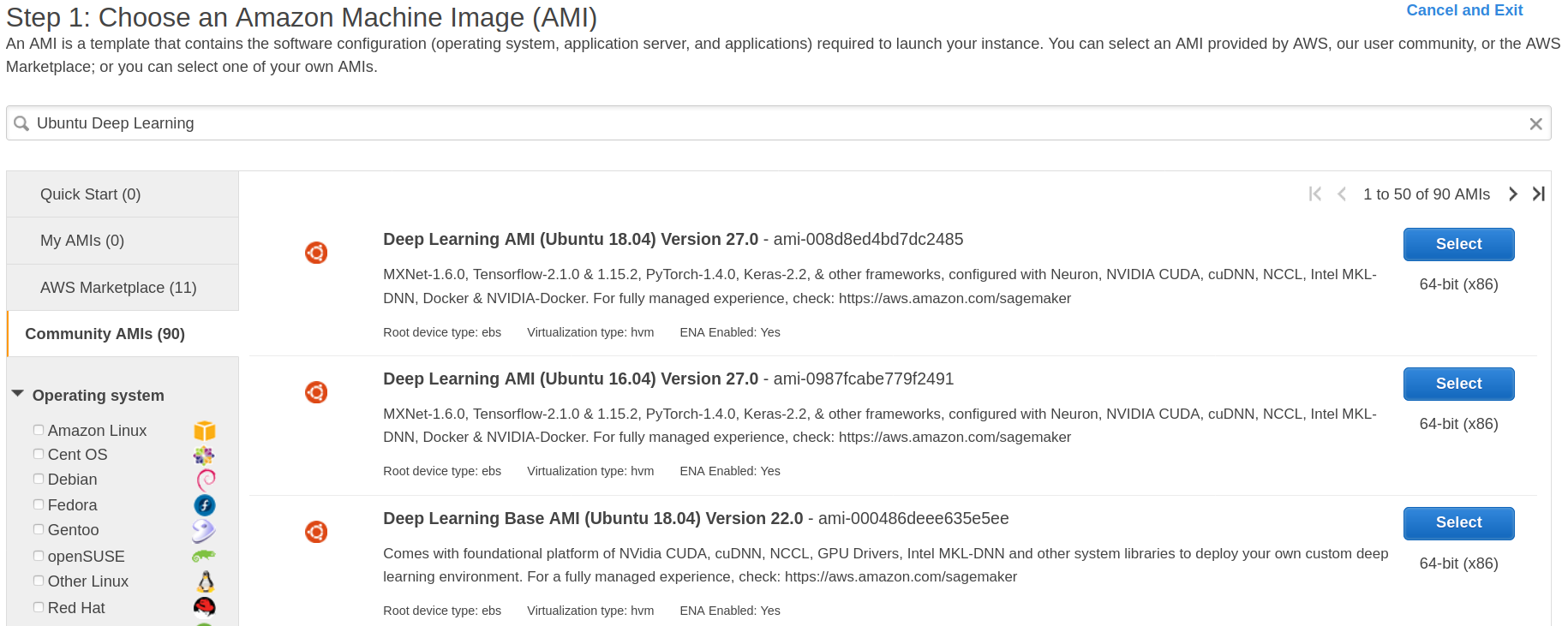Open the My AMIs (0) tab
This screenshot has height=626, width=1568.
tap(123, 241)
